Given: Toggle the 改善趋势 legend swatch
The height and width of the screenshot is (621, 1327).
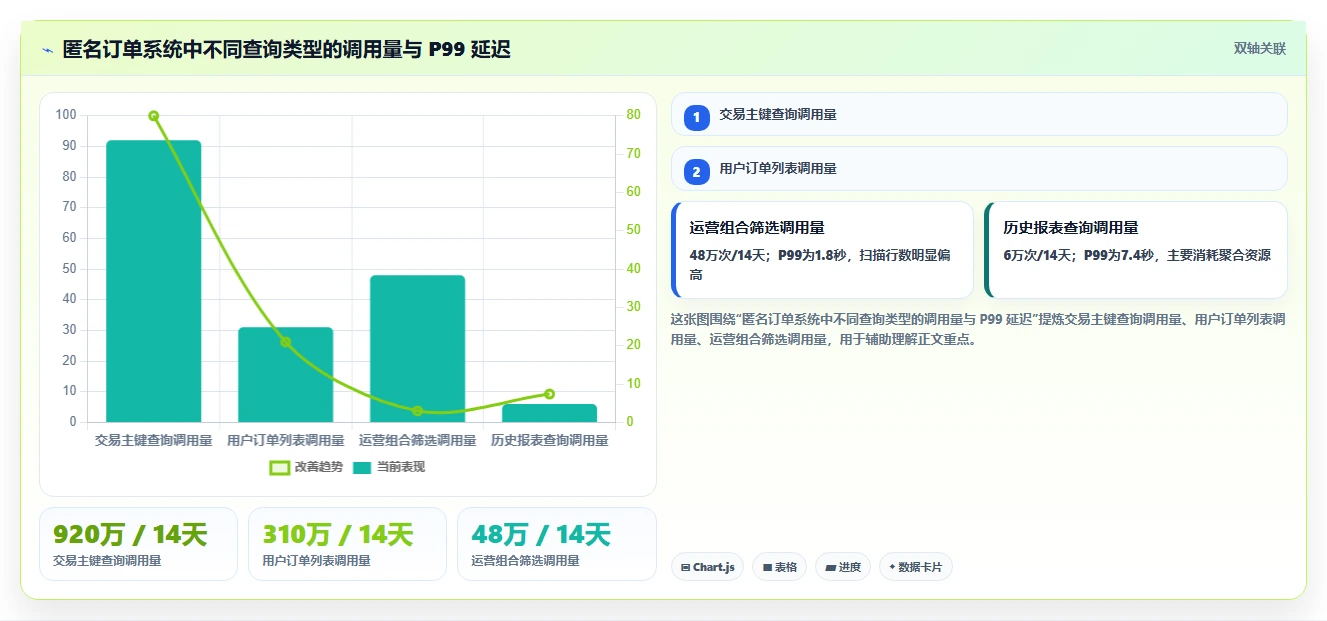Looking at the screenshot, I should [x=280, y=467].
